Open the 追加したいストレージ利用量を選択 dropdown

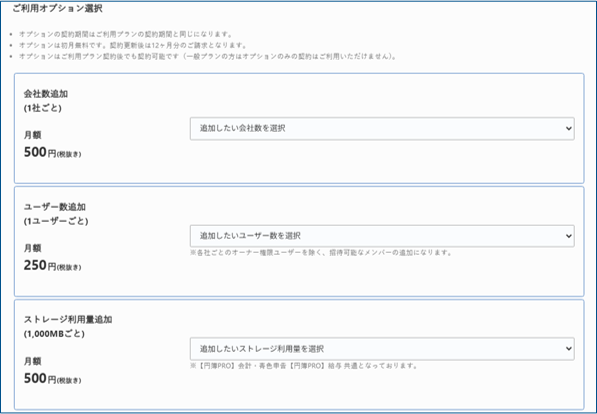(382, 349)
